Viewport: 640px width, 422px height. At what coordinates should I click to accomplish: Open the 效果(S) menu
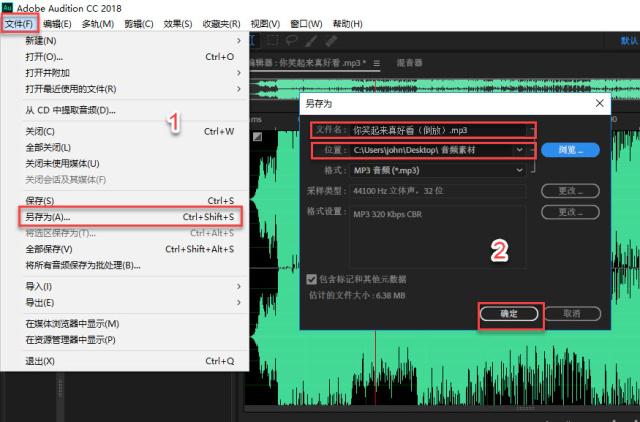click(178, 24)
